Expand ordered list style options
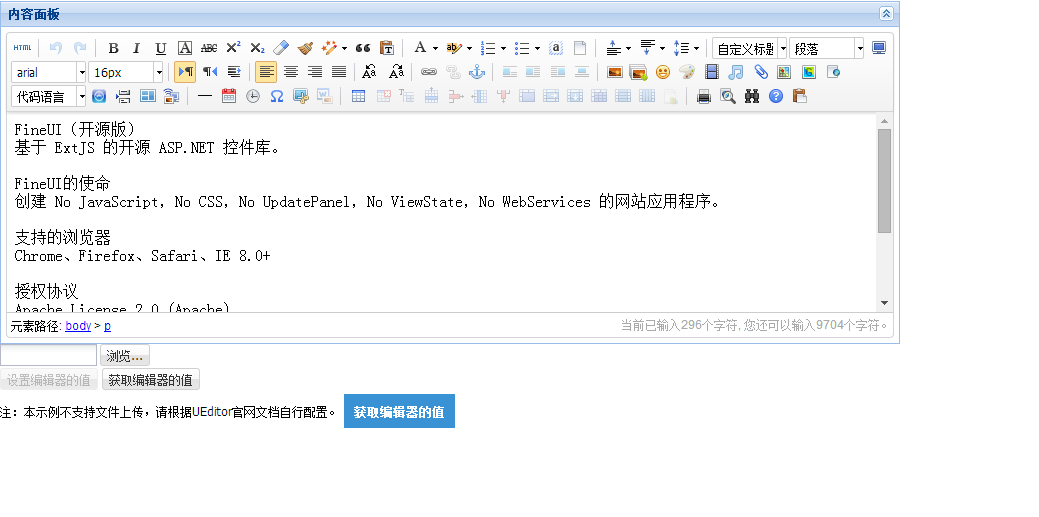 click(504, 48)
